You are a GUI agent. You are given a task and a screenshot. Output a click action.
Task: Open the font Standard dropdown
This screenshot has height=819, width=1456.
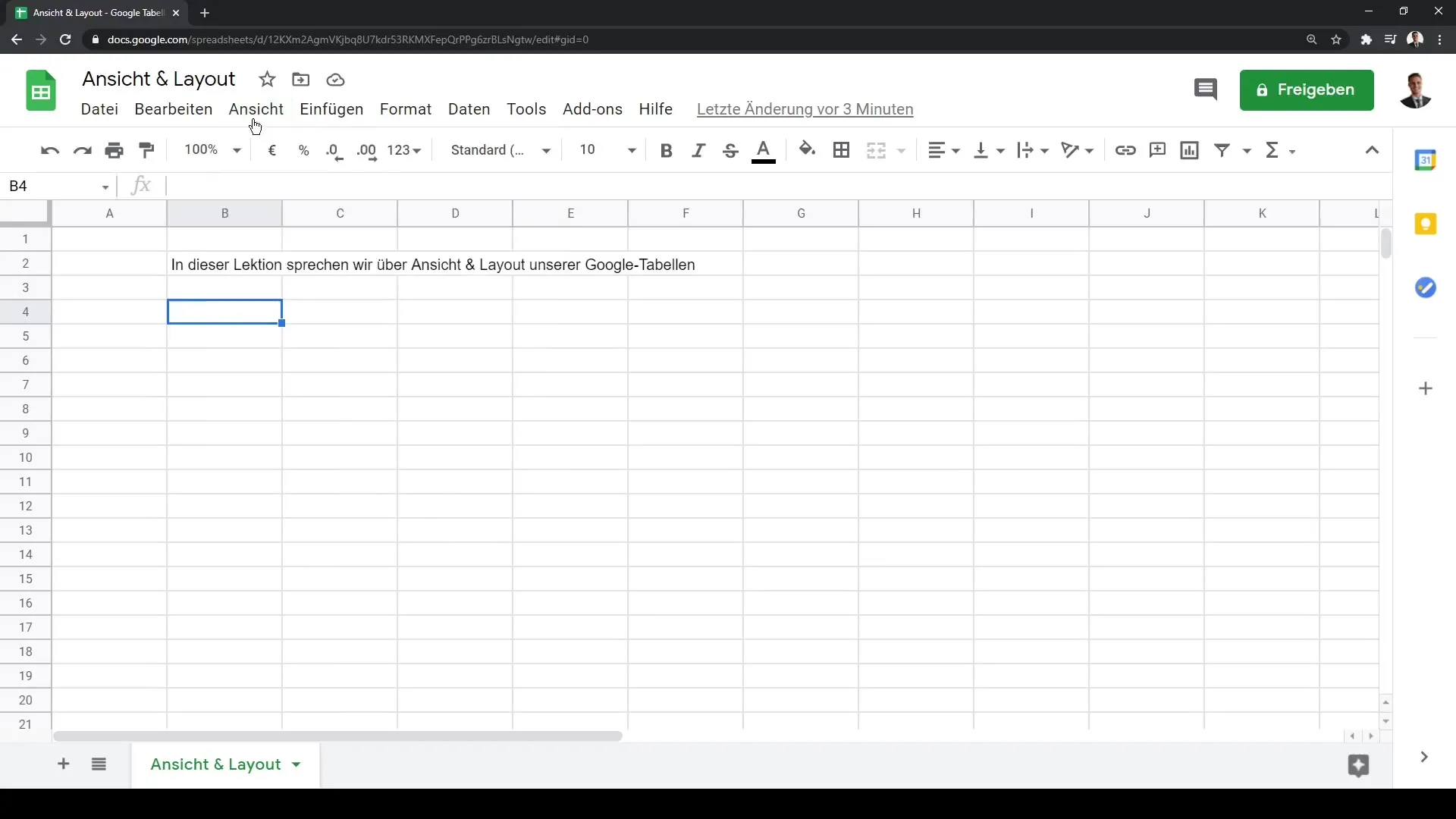tap(500, 150)
